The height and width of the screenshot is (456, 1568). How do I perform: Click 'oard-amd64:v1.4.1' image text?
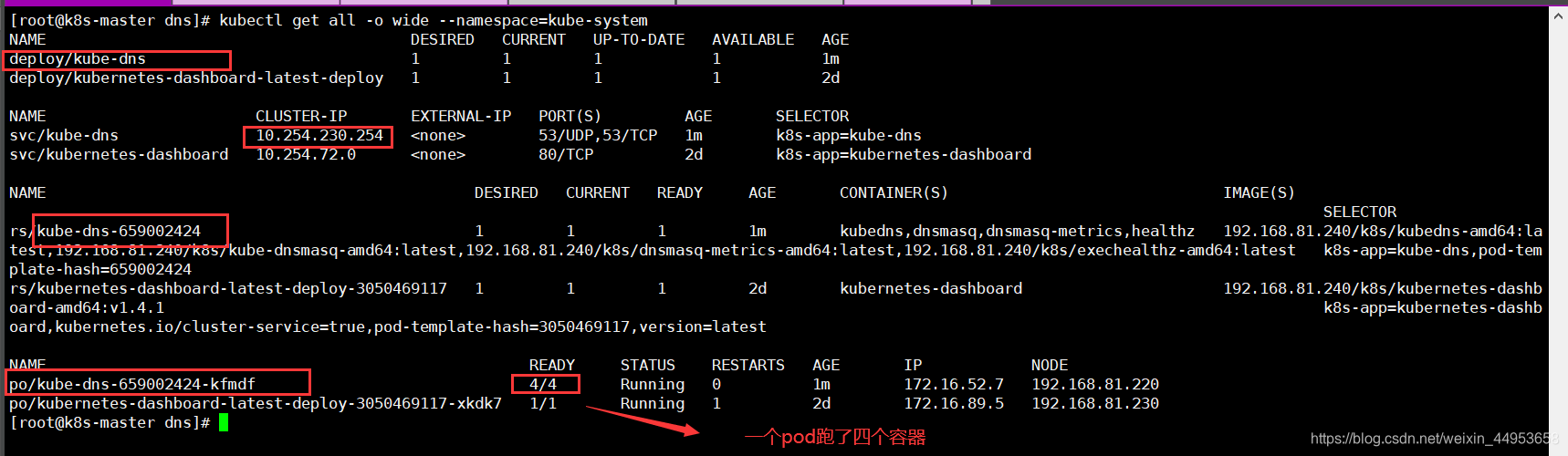coord(87,307)
